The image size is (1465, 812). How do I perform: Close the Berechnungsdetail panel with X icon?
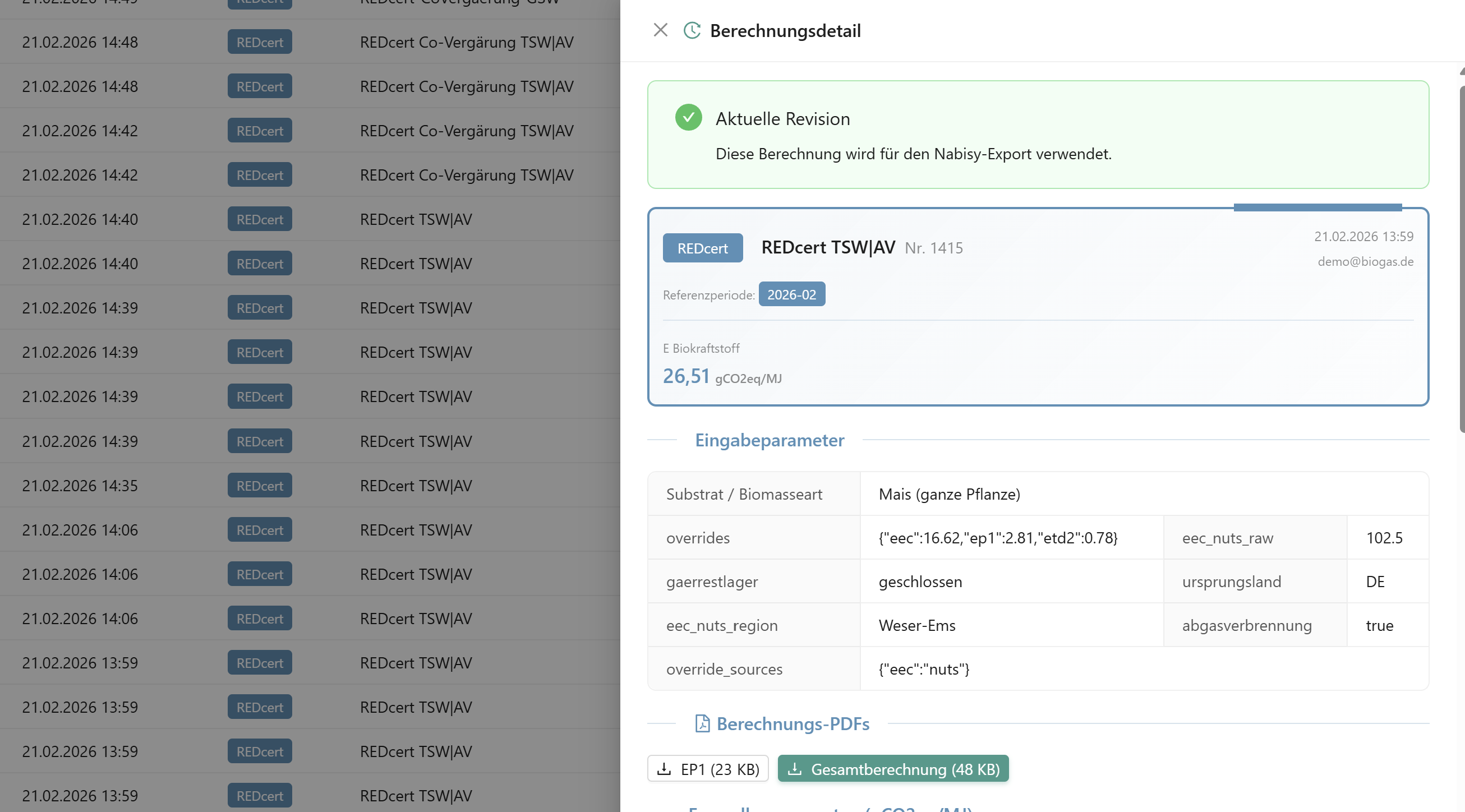coord(660,30)
